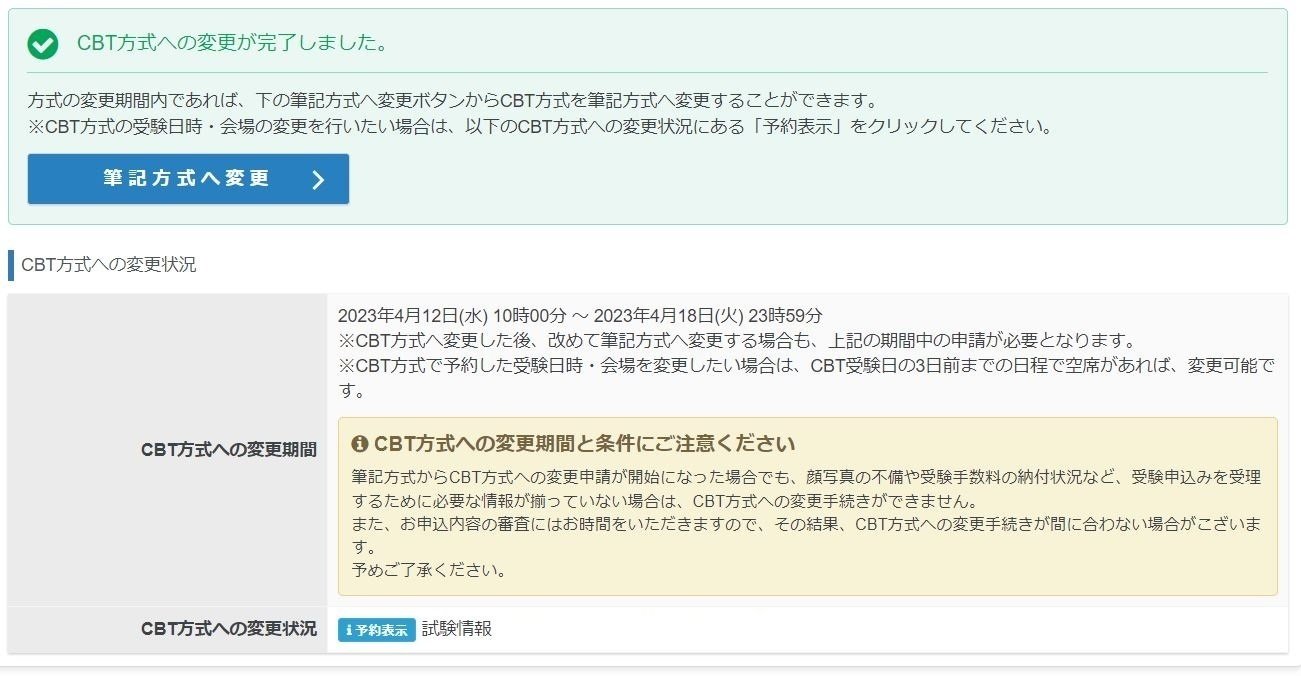Click the note starting ※CBT方式の受験日時・会場の変更を行いたい場合
This screenshot has height=676, width=1301.
[x=541, y=127]
